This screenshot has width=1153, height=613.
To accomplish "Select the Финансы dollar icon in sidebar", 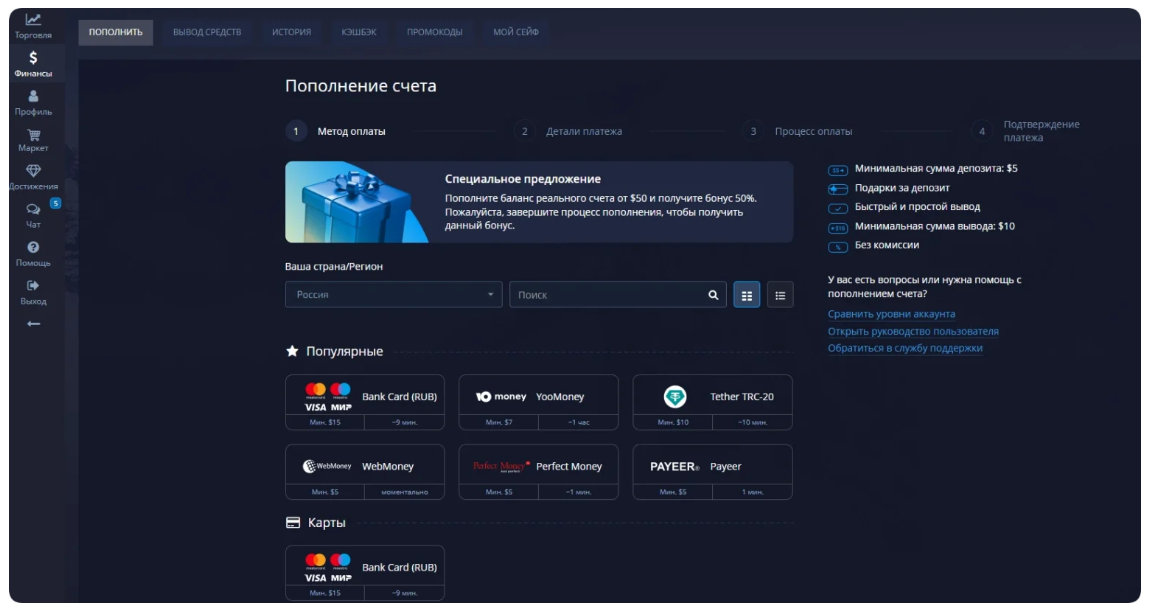I will pyautogui.click(x=33, y=57).
